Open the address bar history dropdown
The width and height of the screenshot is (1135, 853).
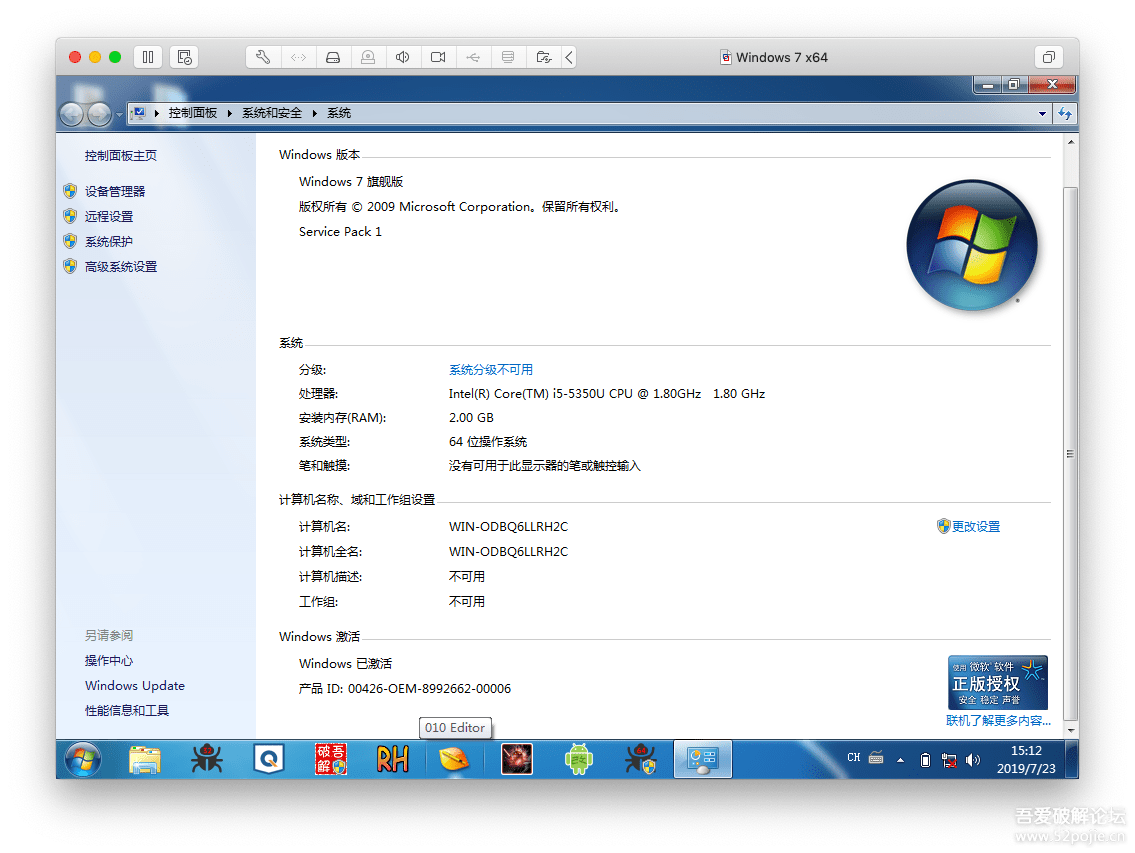[x=1042, y=114]
